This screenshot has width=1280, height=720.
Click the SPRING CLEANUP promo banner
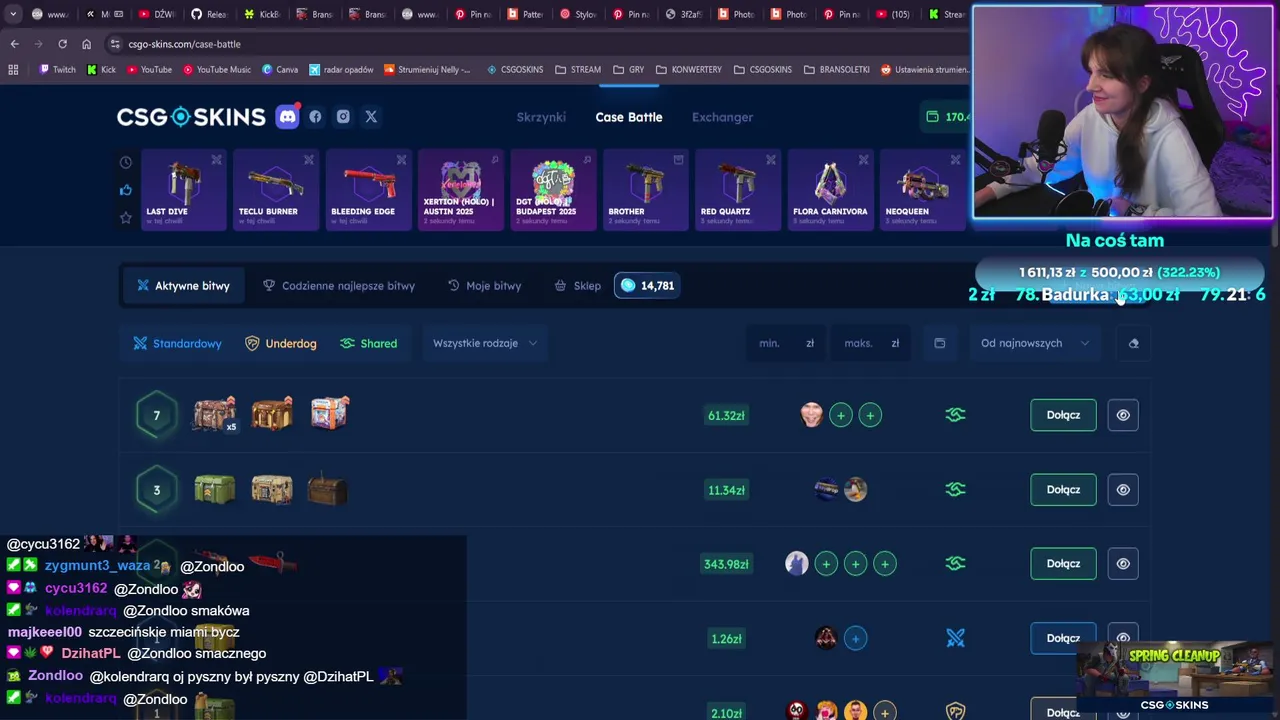(1175, 676)
